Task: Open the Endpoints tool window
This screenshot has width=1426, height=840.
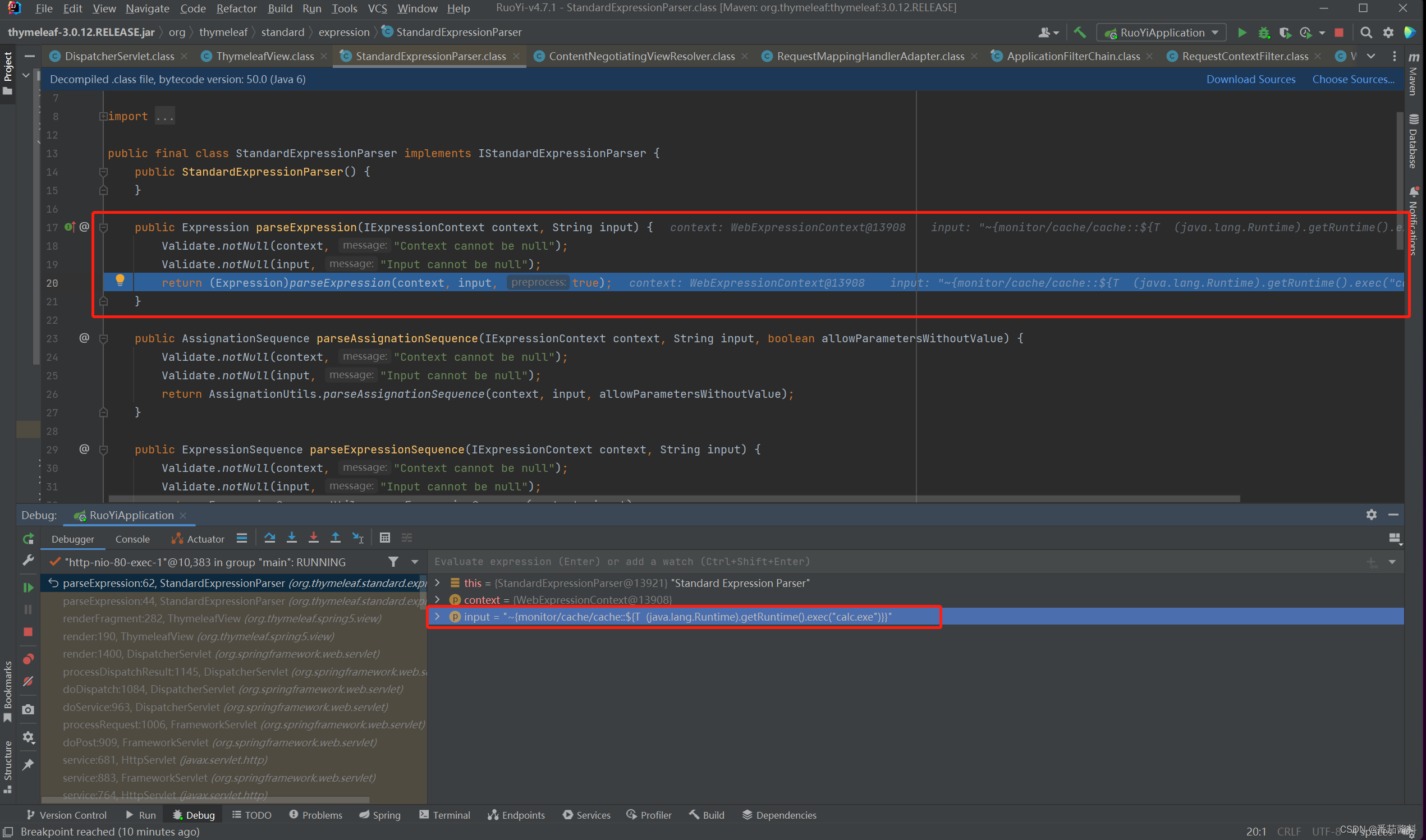Action: point(516,815)
